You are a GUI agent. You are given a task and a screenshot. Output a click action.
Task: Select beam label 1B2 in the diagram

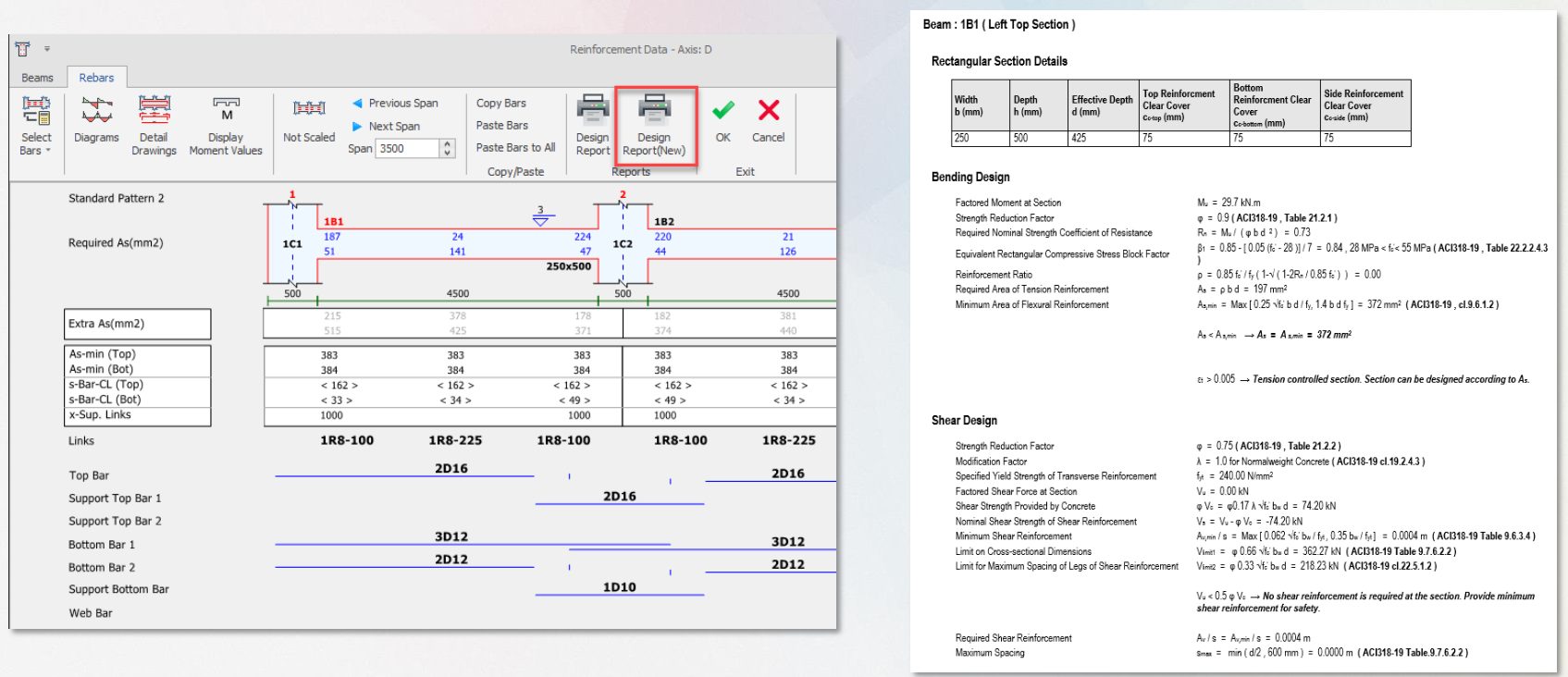coord(664,222)
